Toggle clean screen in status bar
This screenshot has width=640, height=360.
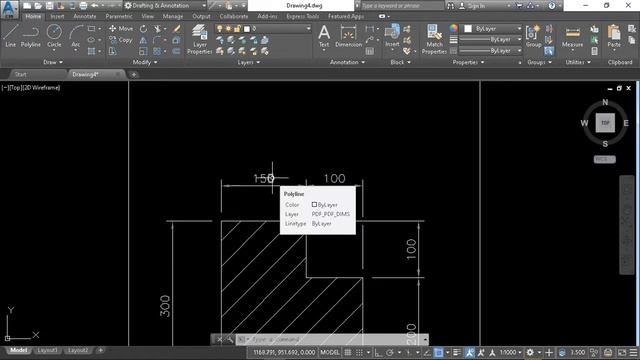click(x=622, y=352)
